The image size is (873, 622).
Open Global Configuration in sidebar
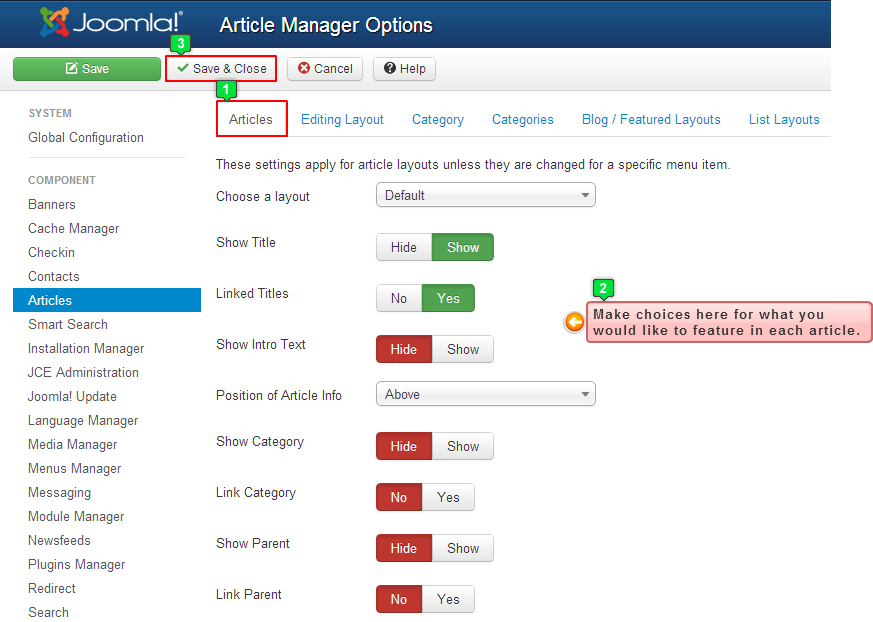(x=86, y=138)
